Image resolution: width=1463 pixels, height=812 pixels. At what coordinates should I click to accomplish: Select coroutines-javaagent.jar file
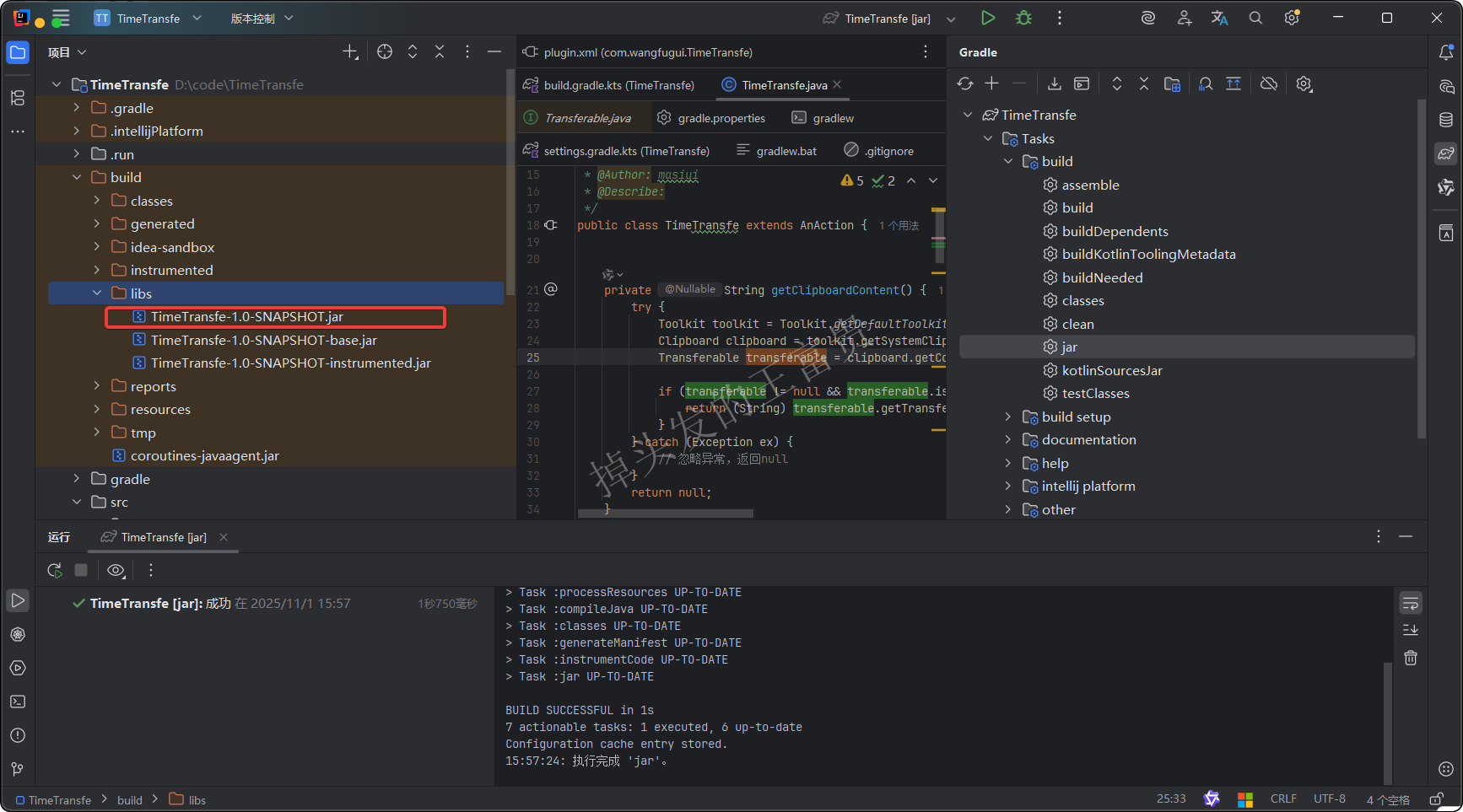point(205,455)
